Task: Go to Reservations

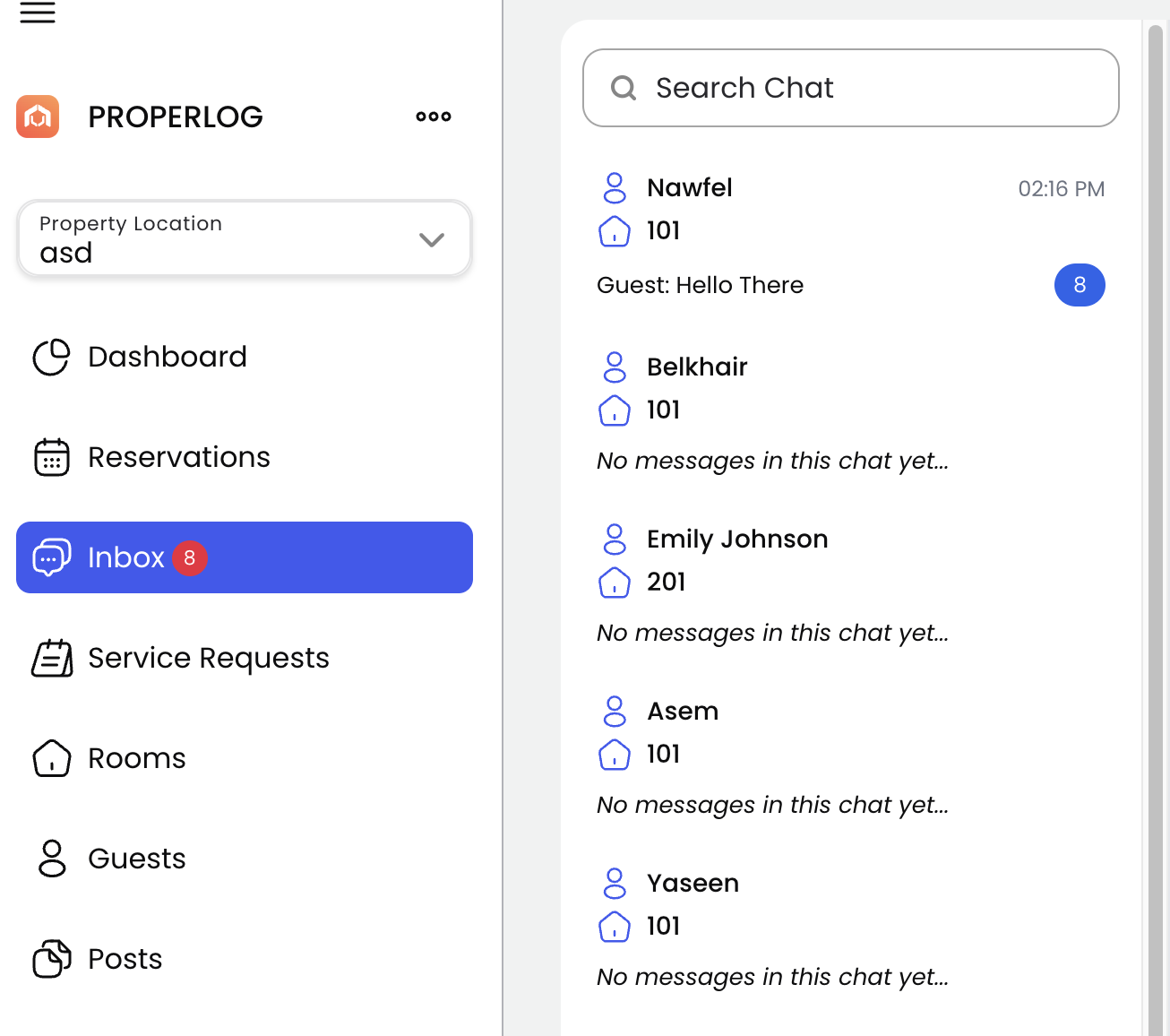Action: tap(178, 457)
